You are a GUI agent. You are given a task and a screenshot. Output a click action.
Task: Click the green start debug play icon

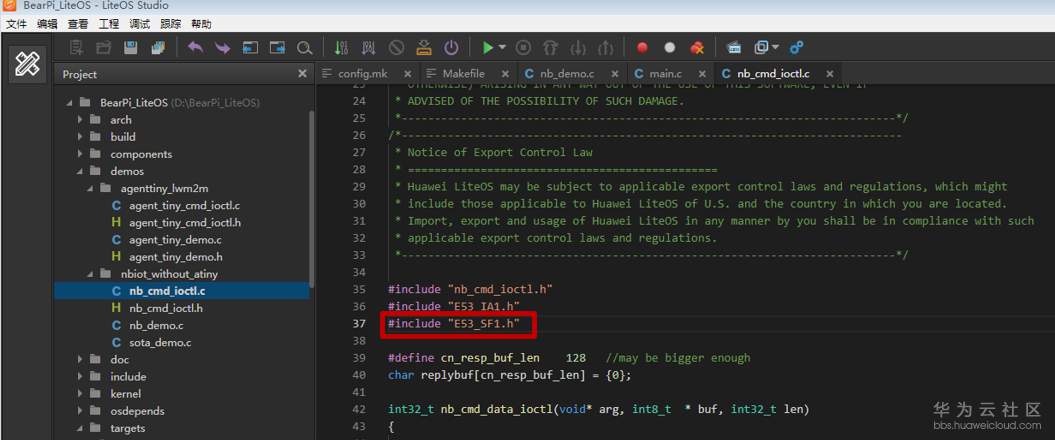point(488,48)
